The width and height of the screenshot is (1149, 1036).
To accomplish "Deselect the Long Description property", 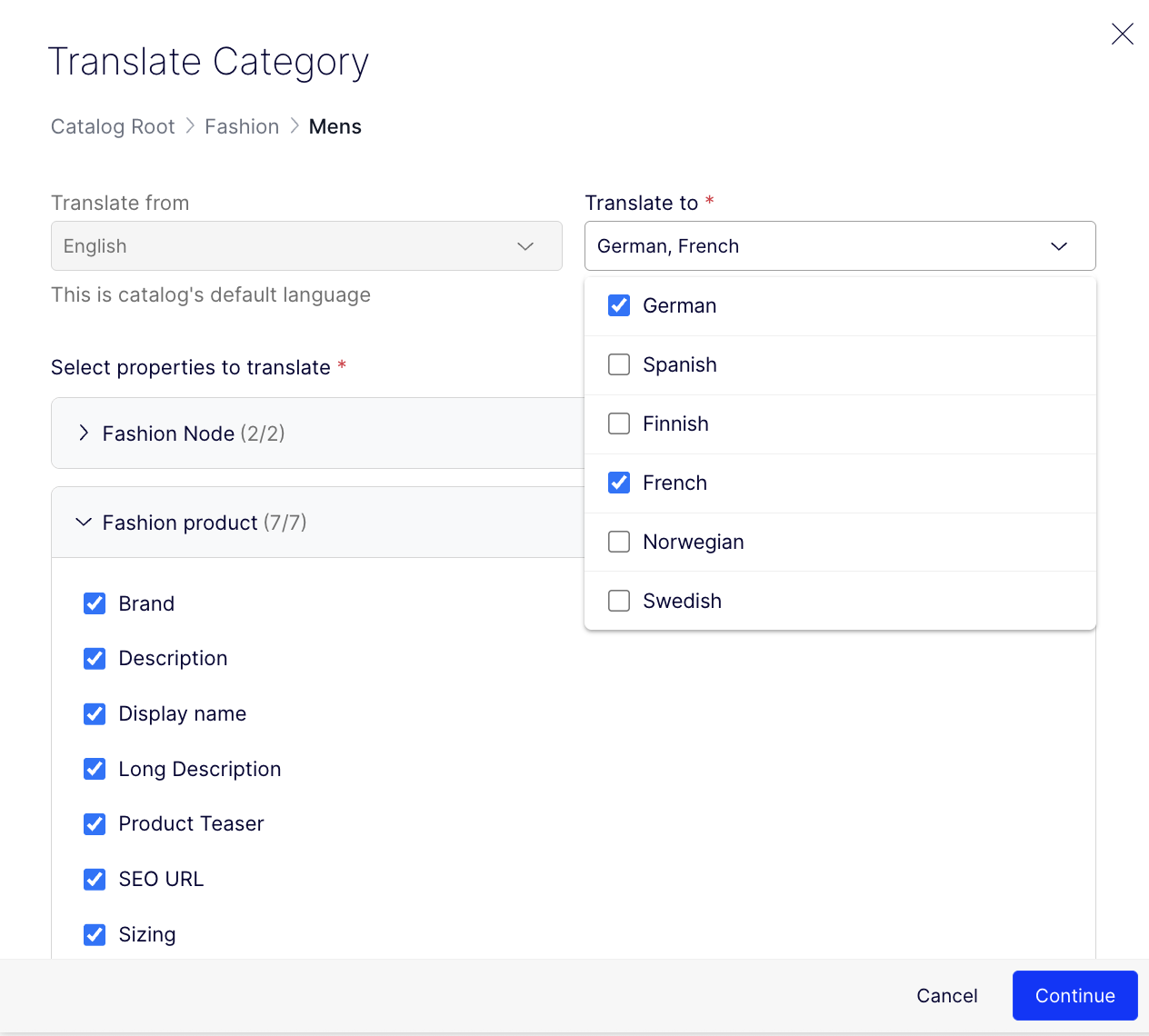I will pos(95,769).
